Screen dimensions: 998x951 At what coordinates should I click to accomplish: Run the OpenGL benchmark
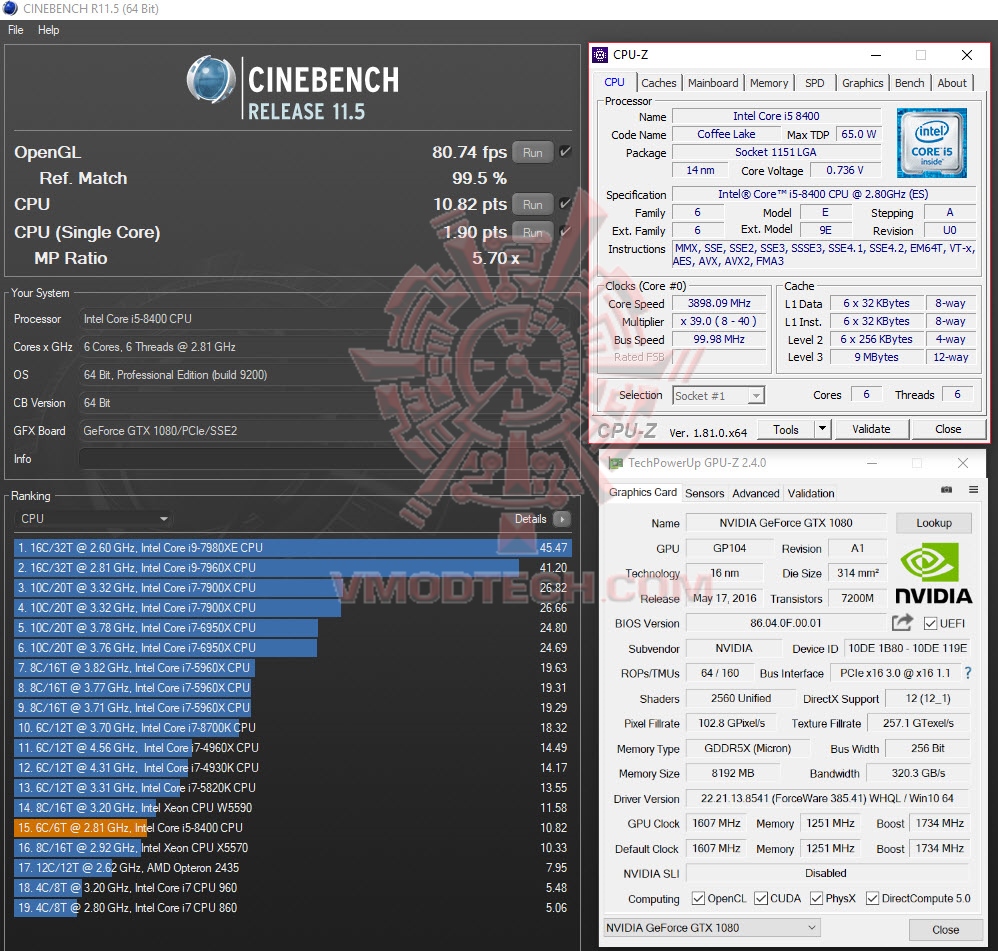click(x=533, y=152)
